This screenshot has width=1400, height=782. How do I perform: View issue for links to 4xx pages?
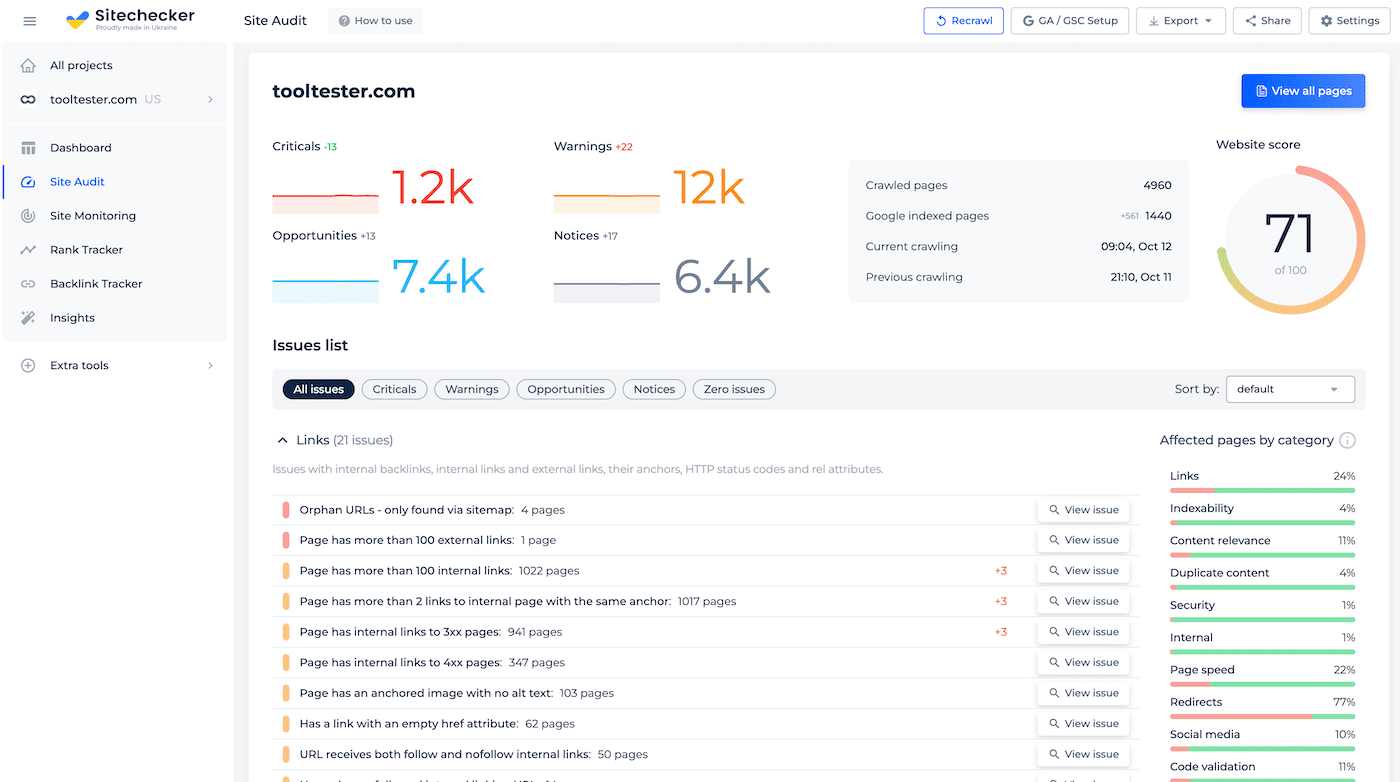coord(1083,662)
